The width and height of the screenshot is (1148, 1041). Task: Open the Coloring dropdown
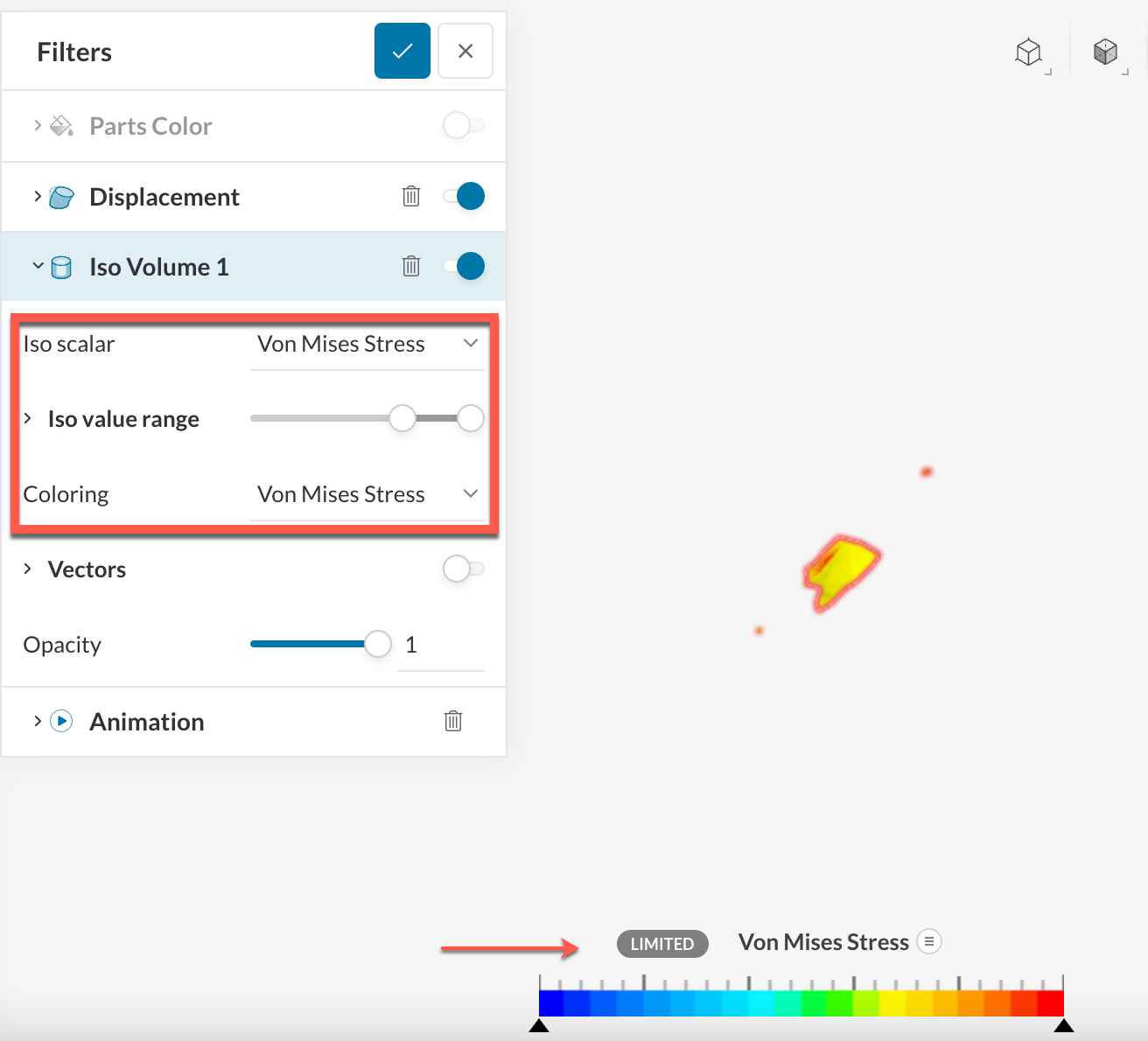pos(367,495)
